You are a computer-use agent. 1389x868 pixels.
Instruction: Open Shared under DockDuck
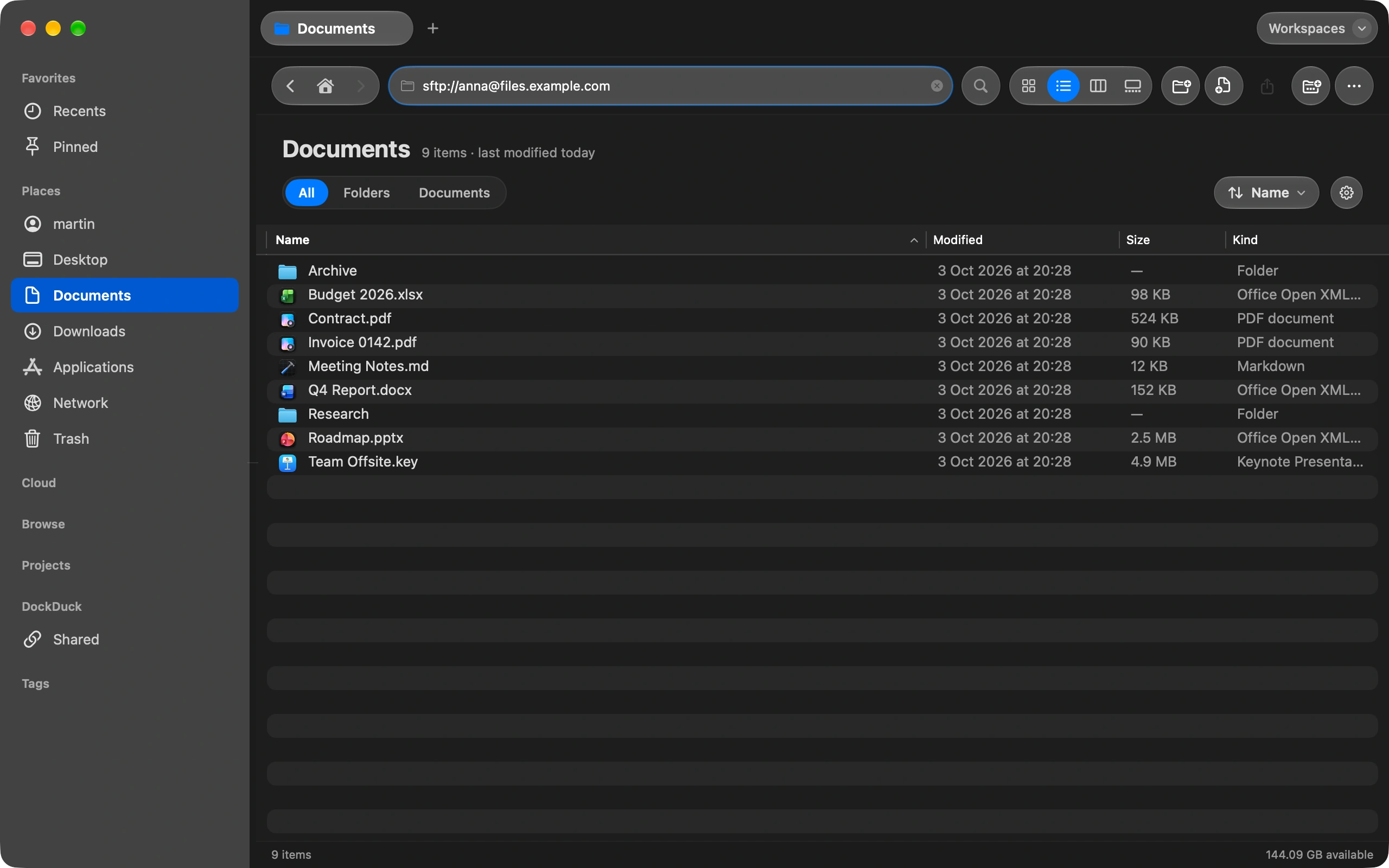tap(125, 640)
